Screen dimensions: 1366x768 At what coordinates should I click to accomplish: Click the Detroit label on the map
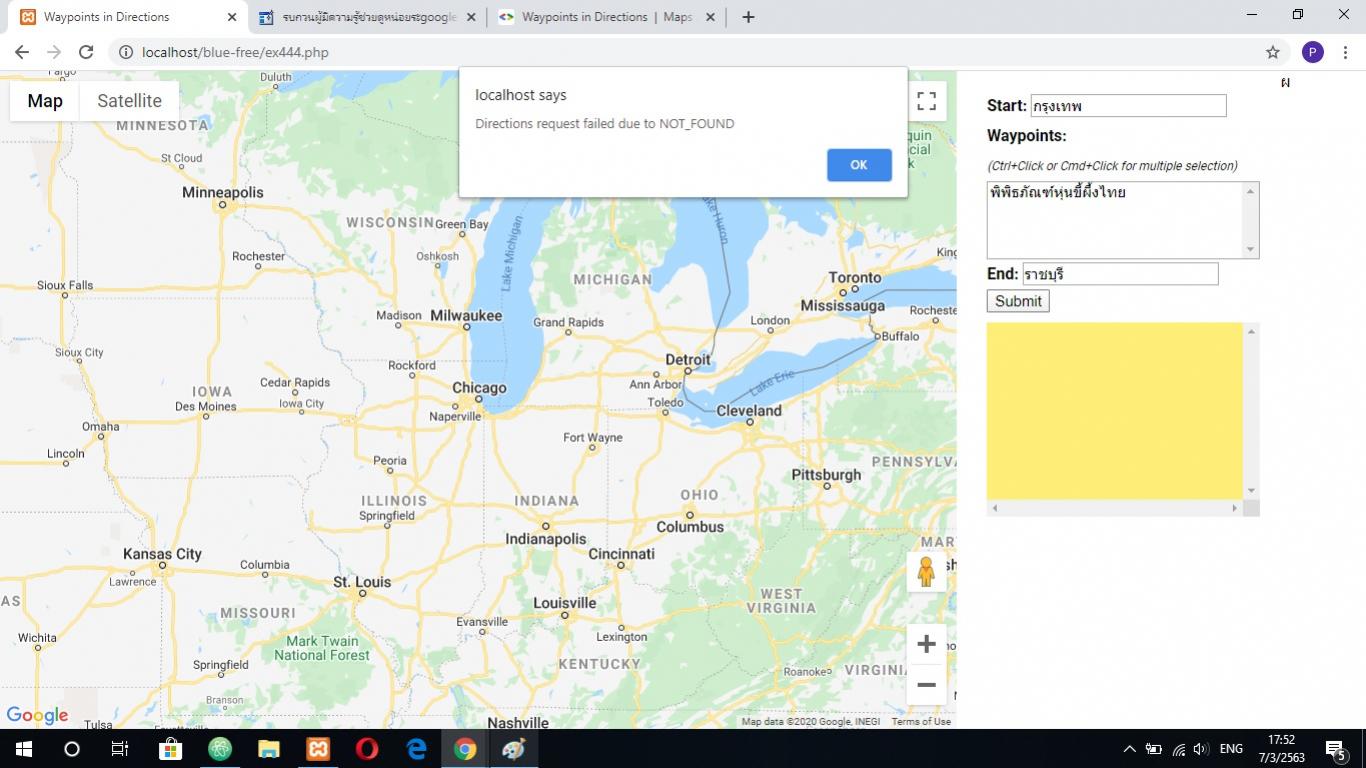688,360
